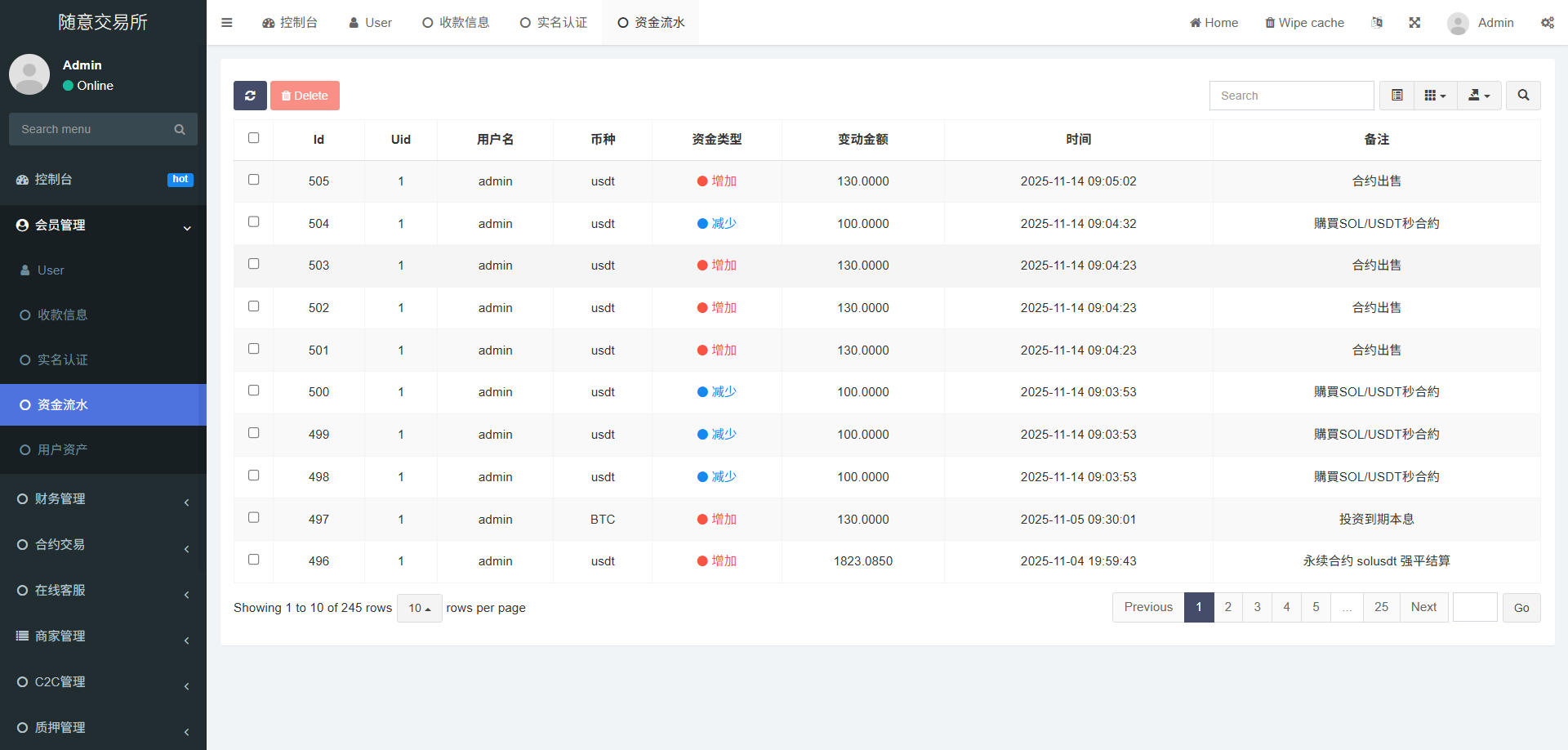Go to the Next page
The image size is (1568, 750).
click(x=1423, y=607)
